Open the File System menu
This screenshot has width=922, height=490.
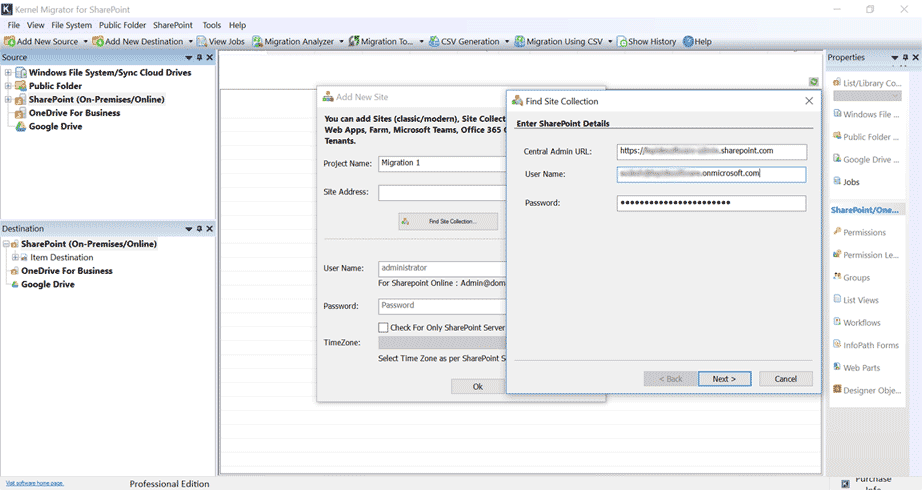coord(71,25)
